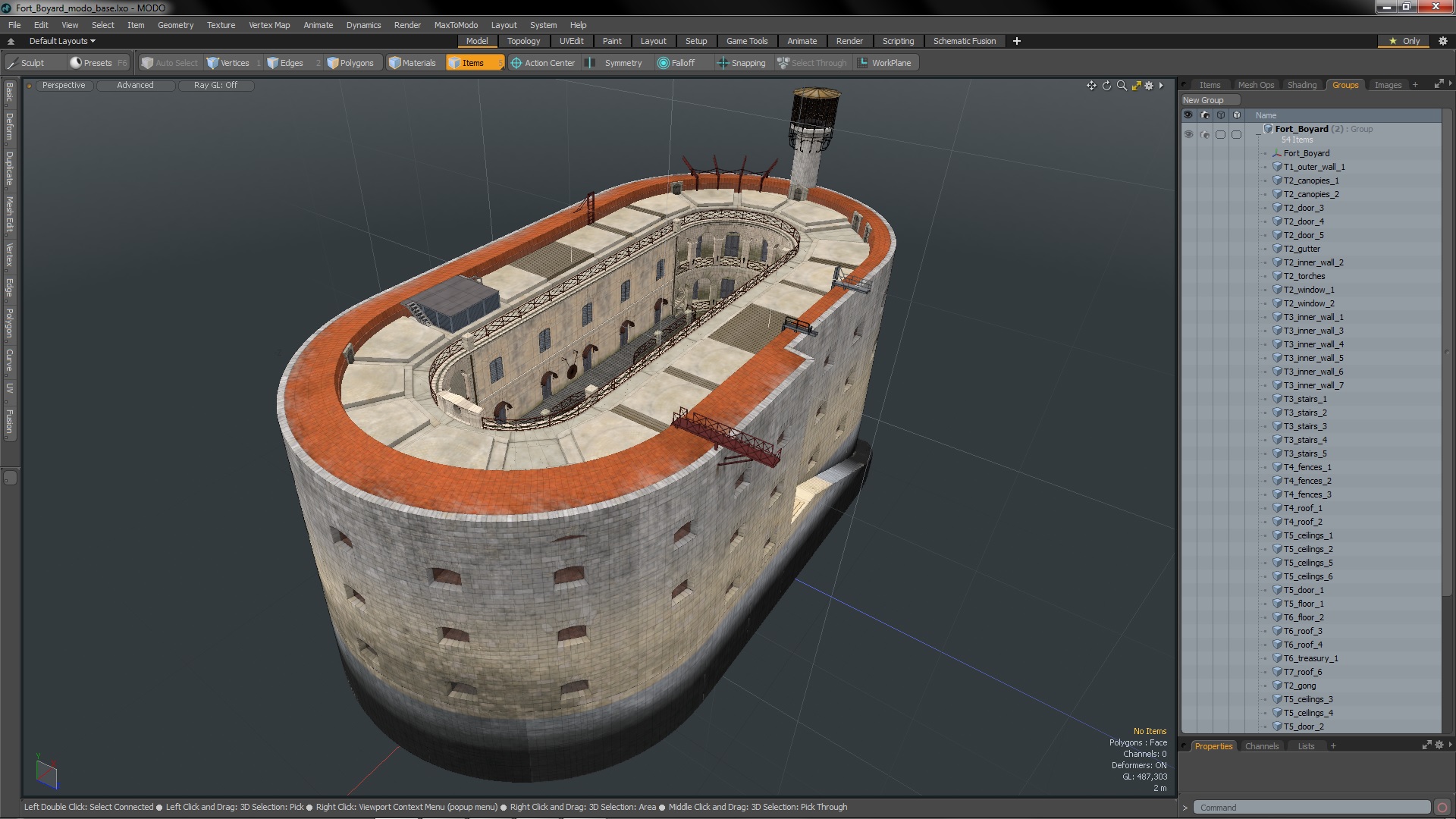Expand the viewport controls arrow
Viewport: 1456px width, 819px height.
tap(1161, 86)
